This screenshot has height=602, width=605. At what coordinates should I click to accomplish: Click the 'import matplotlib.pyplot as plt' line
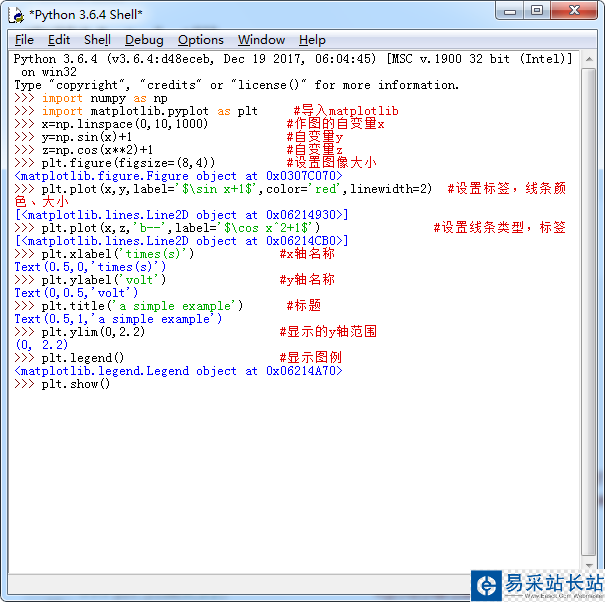coord(150,111)
